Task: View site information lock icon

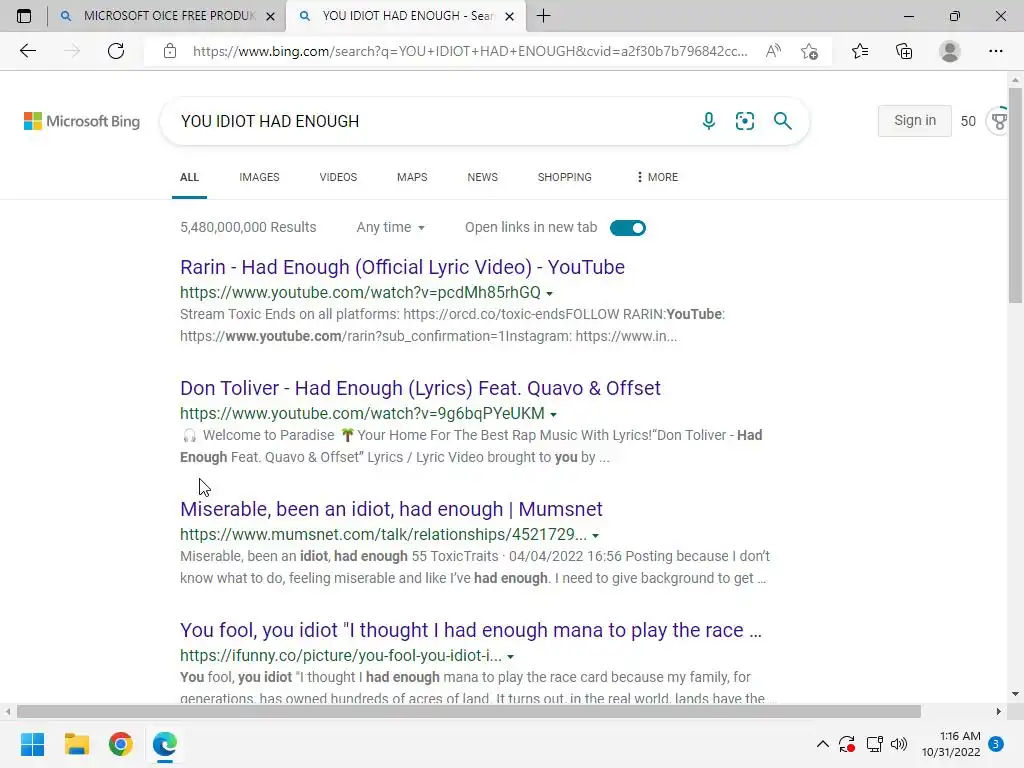Action: pos(170,51)
